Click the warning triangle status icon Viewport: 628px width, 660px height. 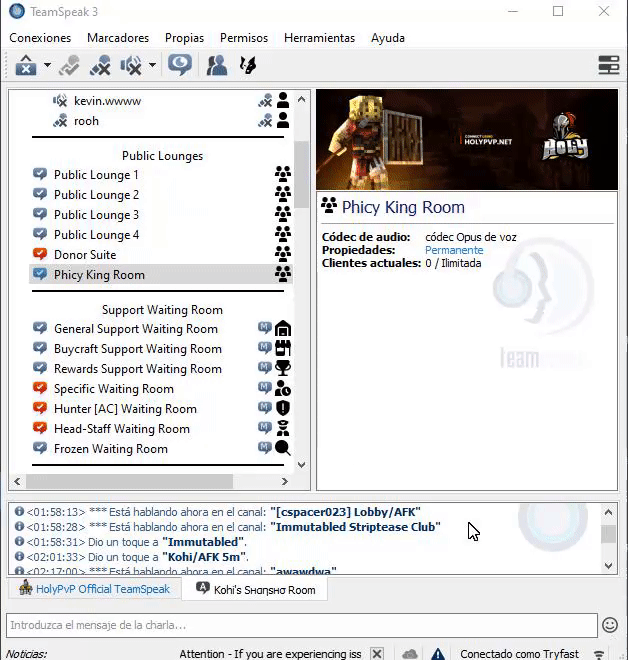tap(438, 654)
